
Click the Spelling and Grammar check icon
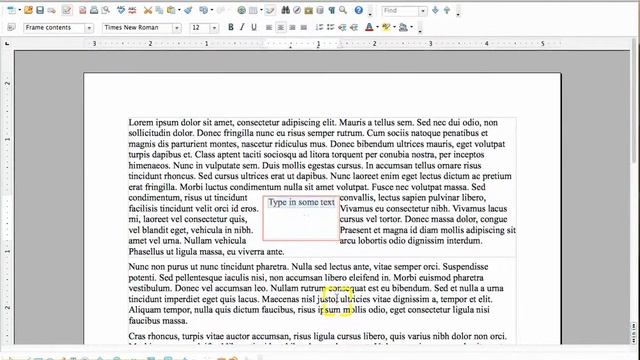pos(121,10)
